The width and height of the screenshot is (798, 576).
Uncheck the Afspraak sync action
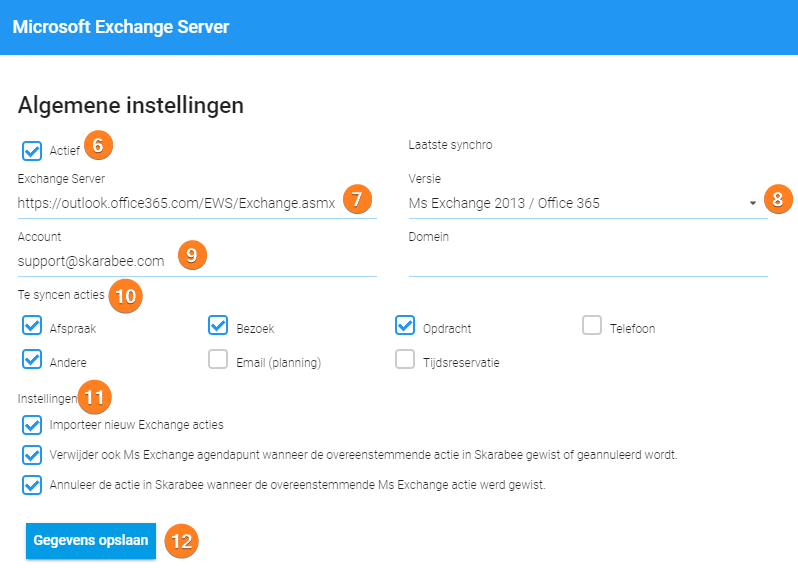[32, 325]
